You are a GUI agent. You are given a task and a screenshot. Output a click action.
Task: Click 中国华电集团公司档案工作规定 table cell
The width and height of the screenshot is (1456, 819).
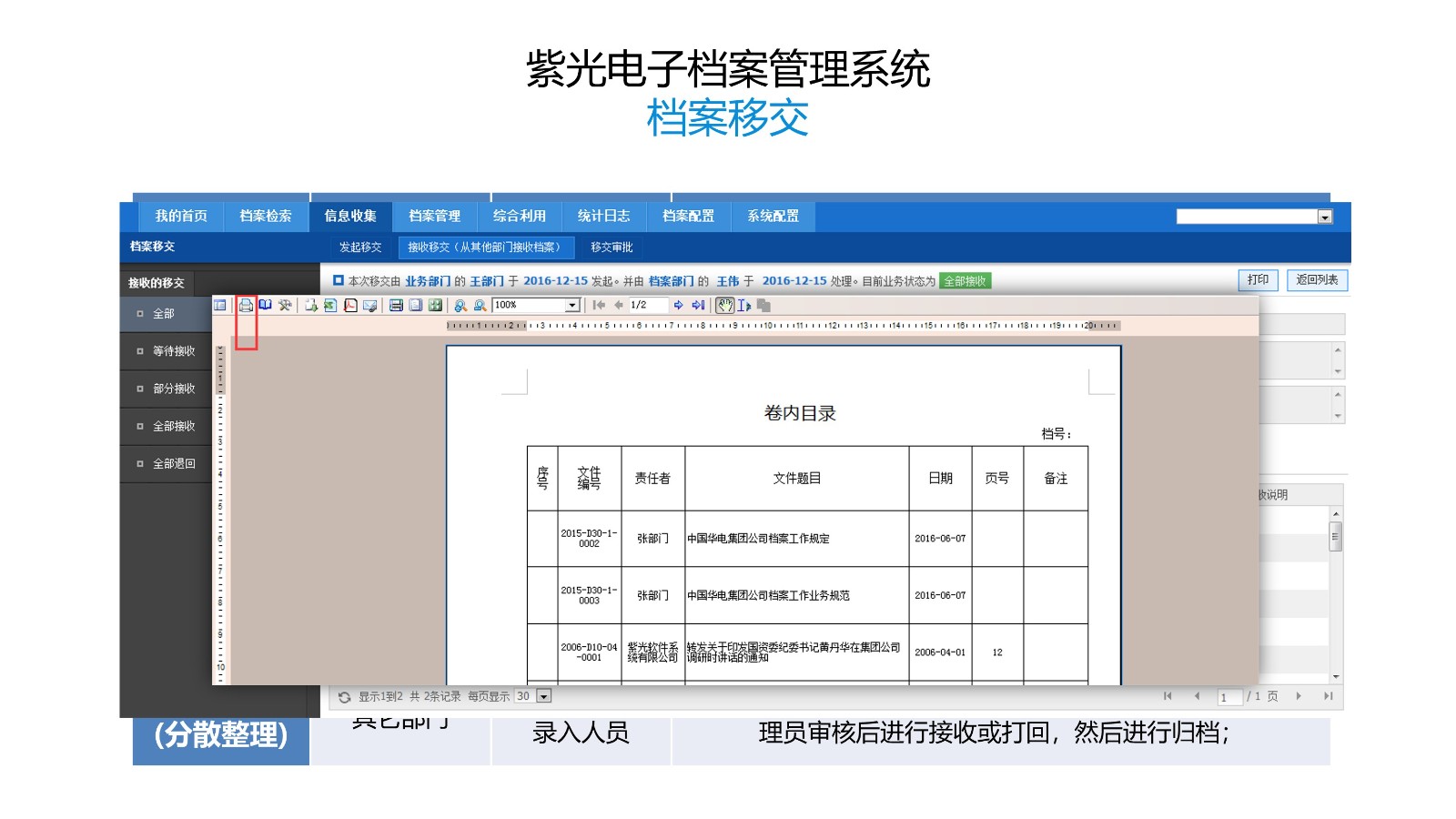796,539
